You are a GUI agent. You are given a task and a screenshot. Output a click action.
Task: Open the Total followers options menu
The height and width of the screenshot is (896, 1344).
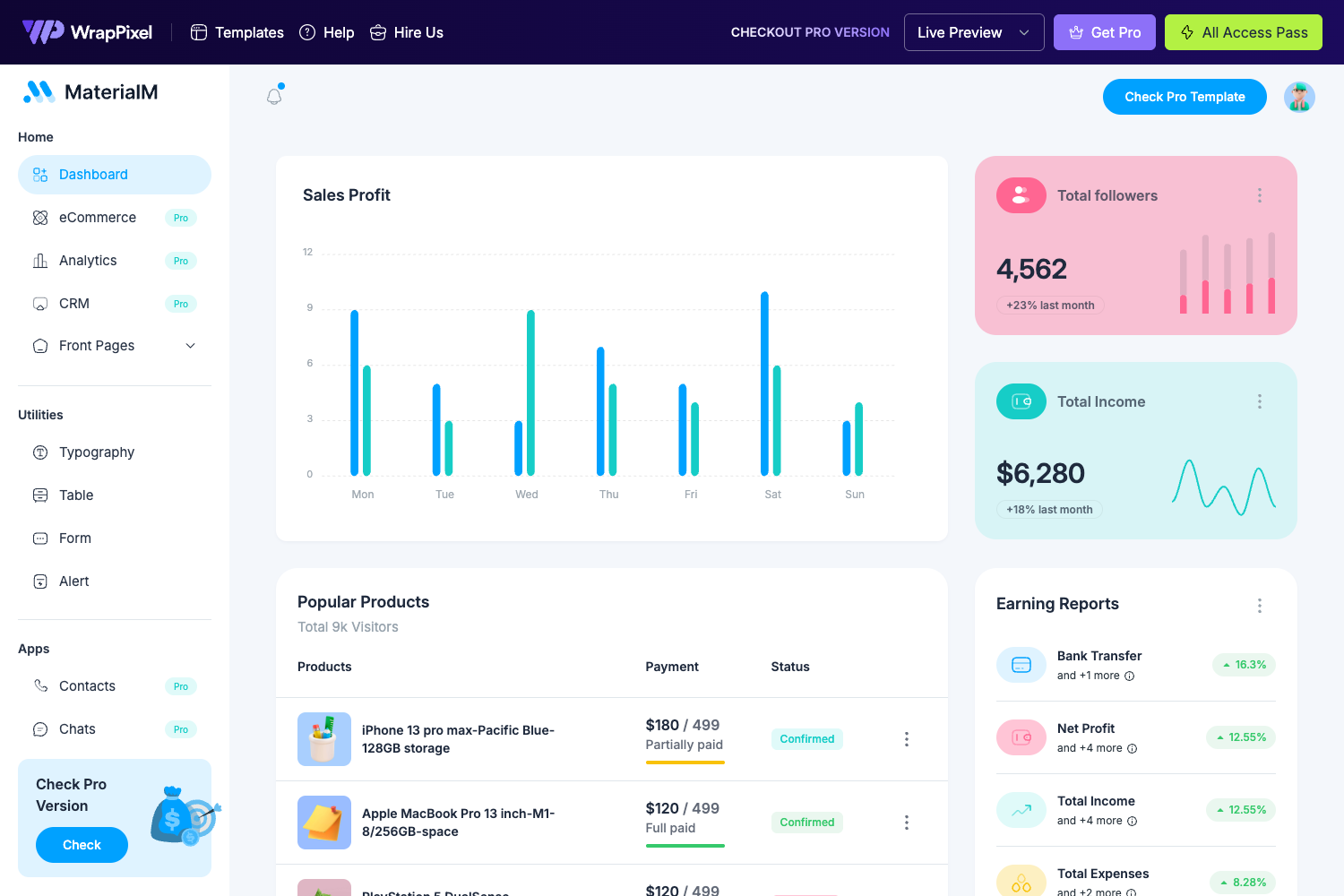1260,194
